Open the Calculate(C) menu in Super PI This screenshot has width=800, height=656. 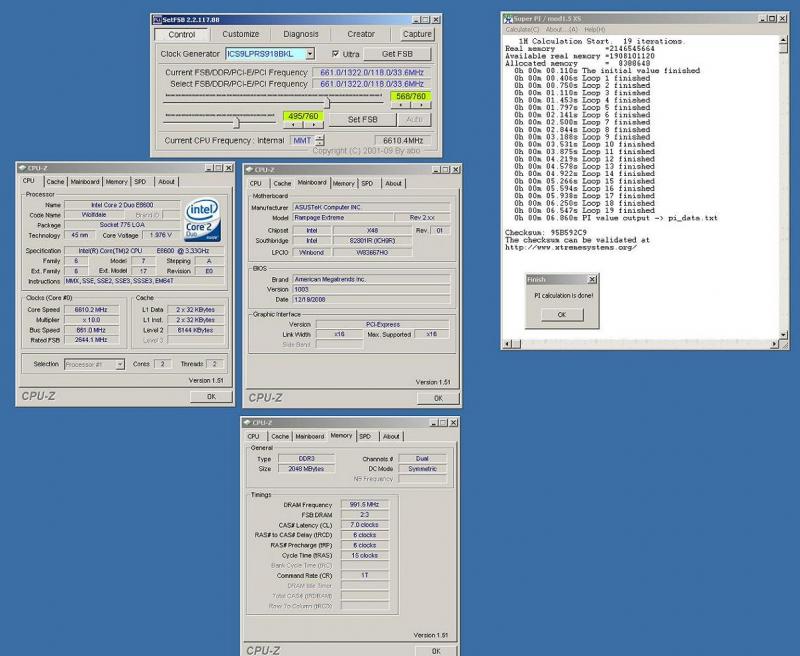(522, 30)
